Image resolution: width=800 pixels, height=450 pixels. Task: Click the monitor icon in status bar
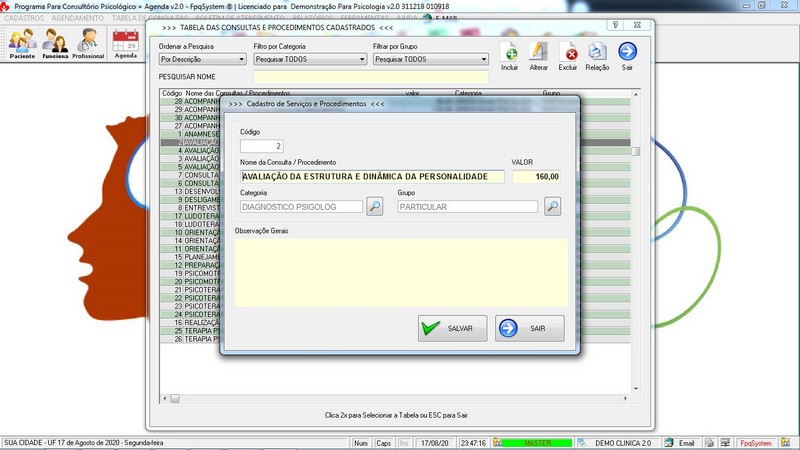(725, 443)
